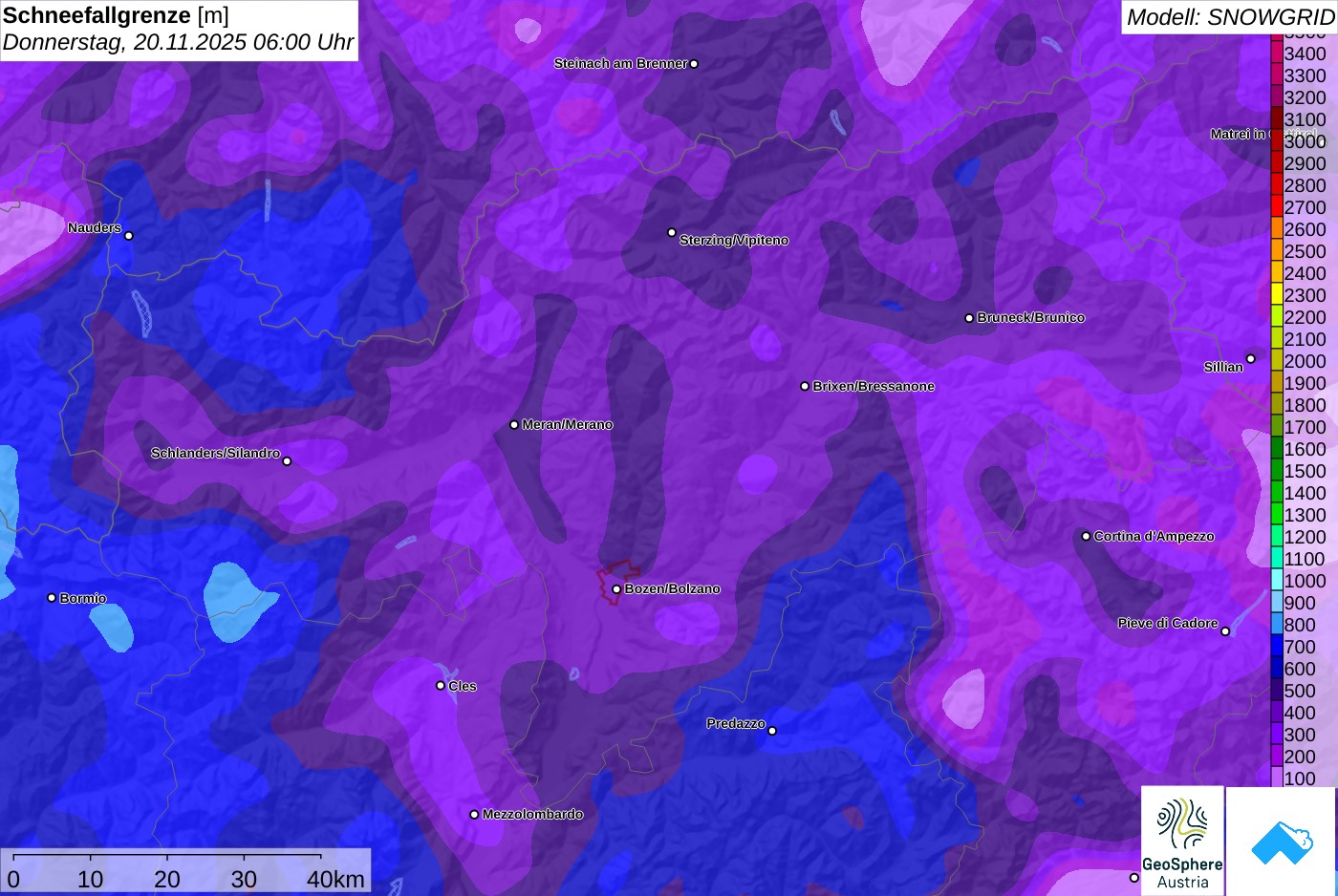Image resolution: width=1338 pixels, height=896 pixels.
Task: Click the 100 legend value
Action: 1300,779
